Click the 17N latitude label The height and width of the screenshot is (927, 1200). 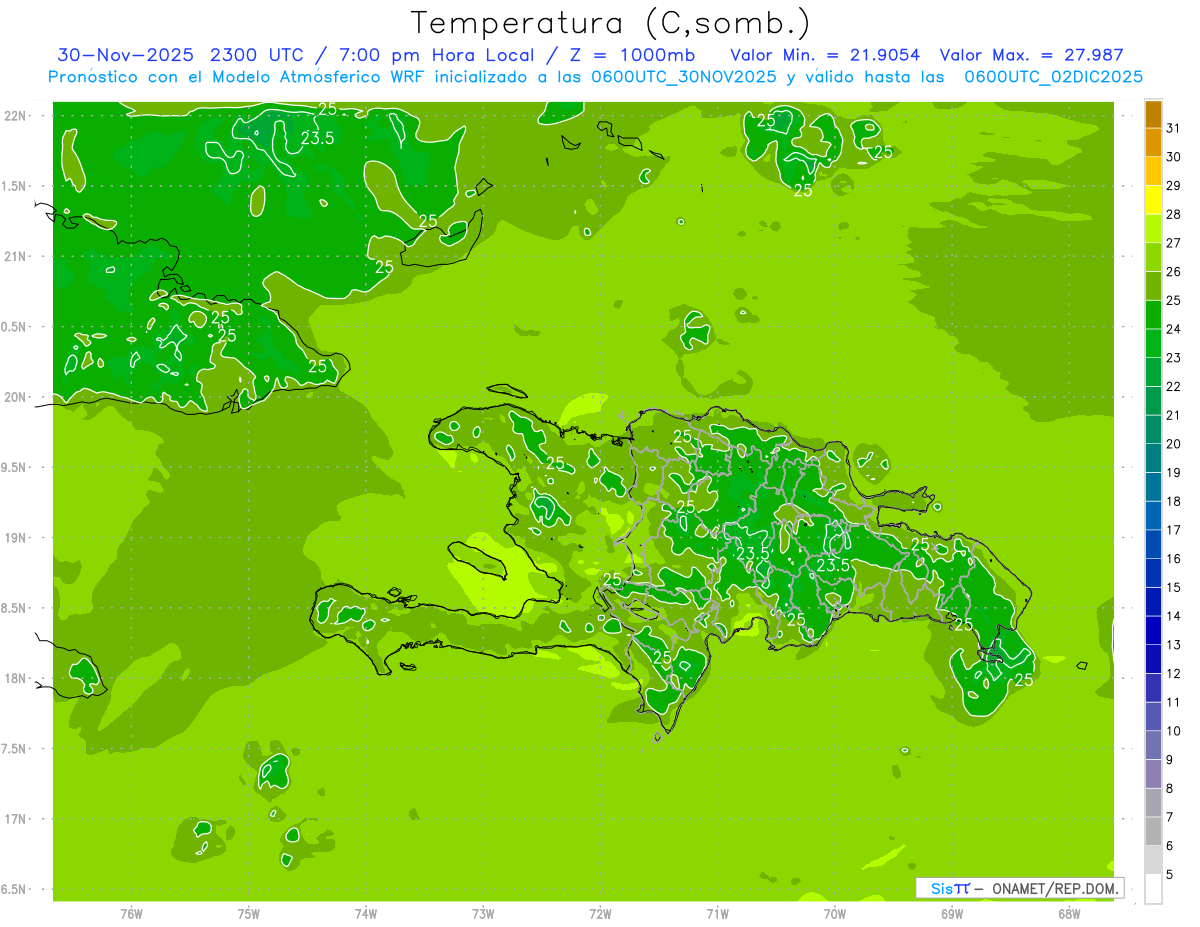[16, 819]
